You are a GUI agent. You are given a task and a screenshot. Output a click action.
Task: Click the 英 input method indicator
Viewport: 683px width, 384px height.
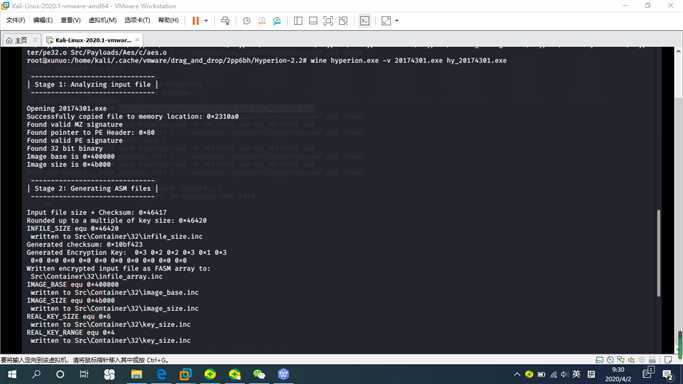[x=576, y=374]
